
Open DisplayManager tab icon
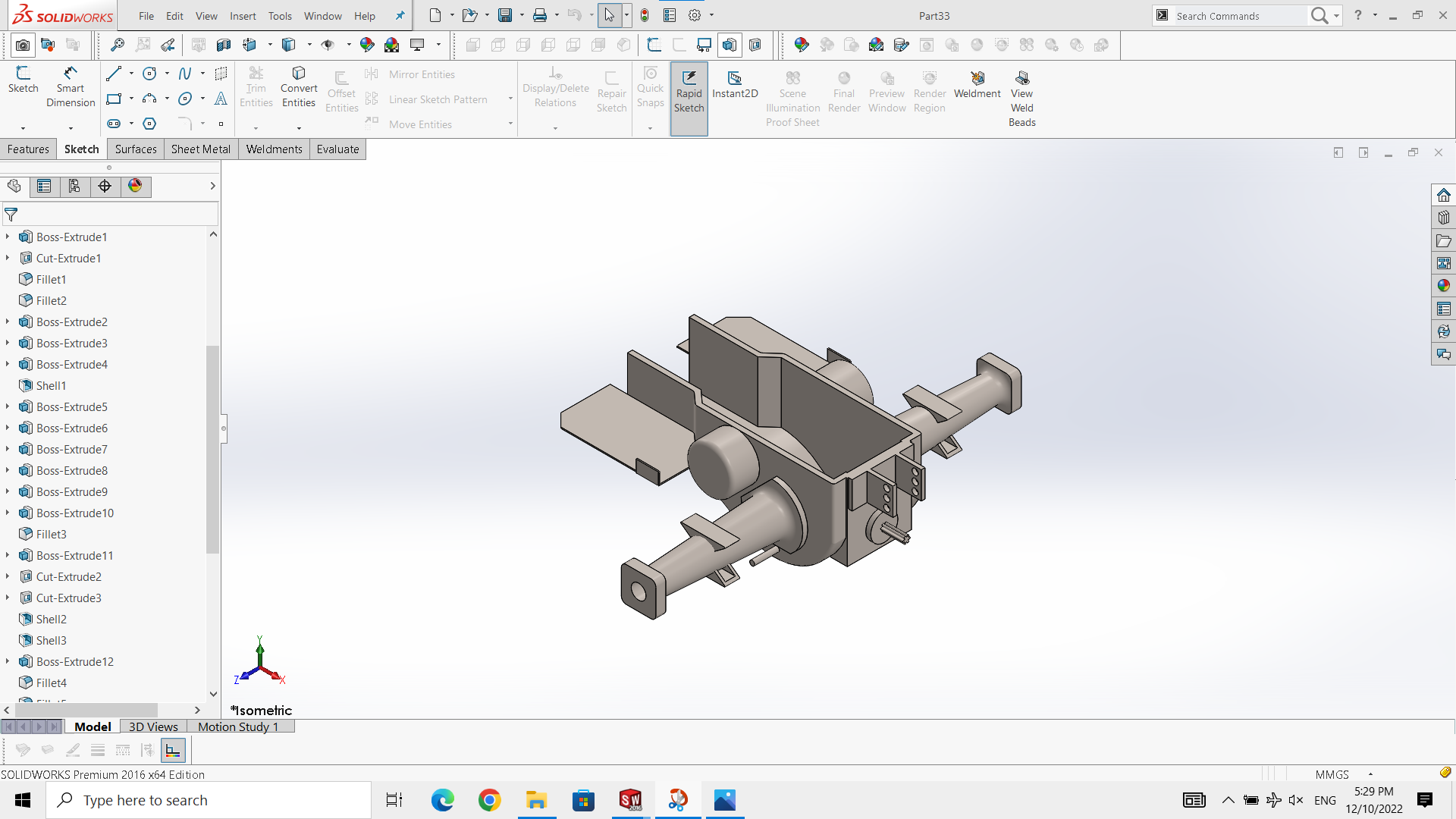pyautogui.click(x=135, y=186)
